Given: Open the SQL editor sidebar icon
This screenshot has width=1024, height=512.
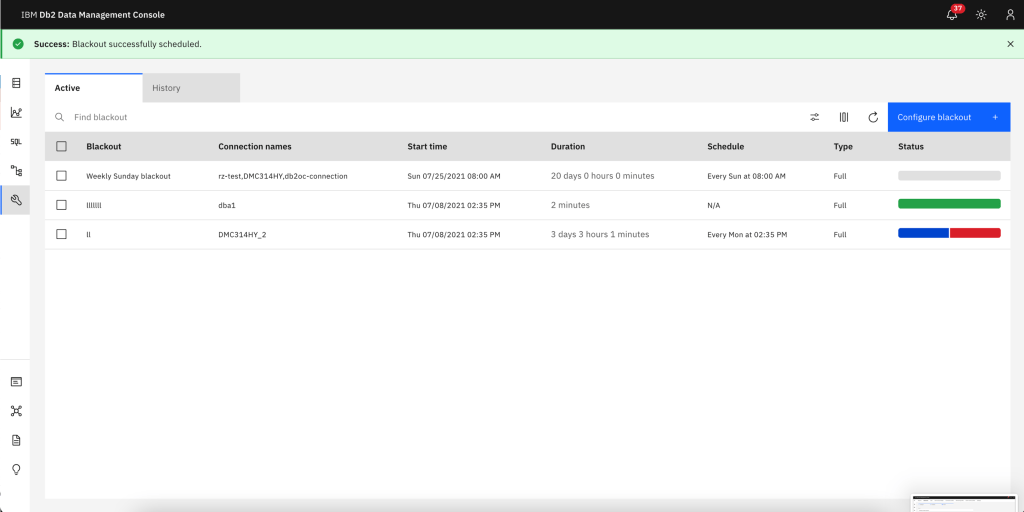Looking at the screenshot, I should point(16,141).
